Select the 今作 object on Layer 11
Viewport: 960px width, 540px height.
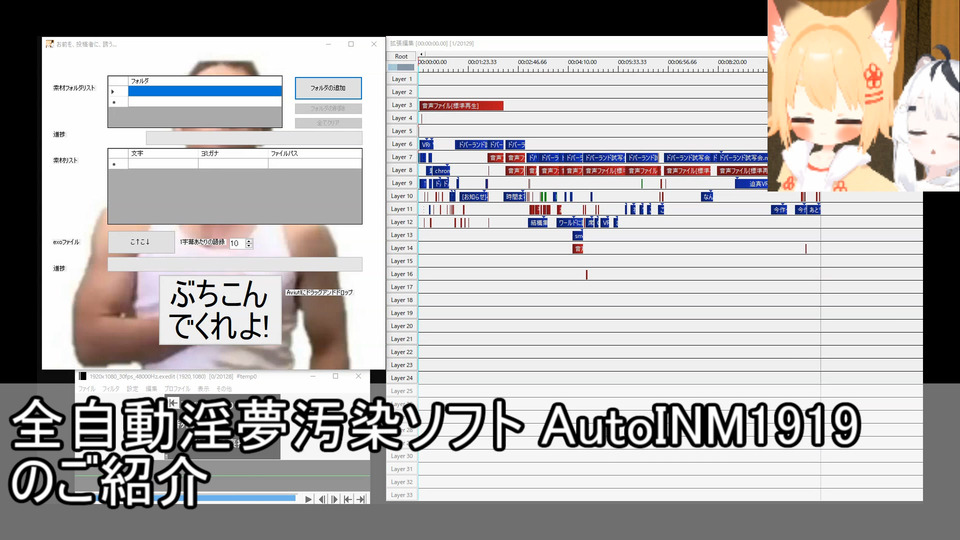779,209
